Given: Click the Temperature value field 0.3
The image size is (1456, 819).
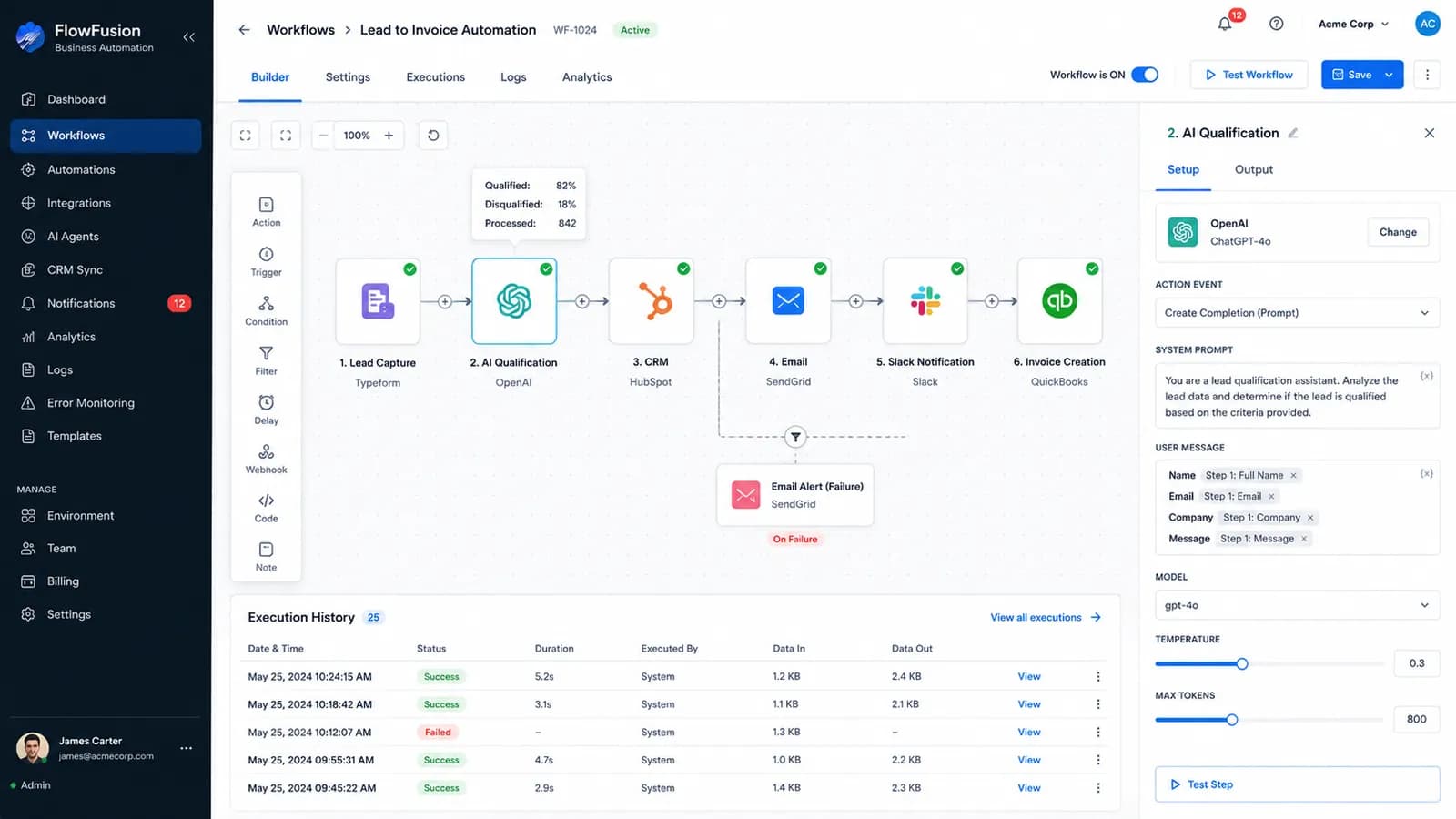Looking at the screenshot, I should click(x=1417, y=663).
